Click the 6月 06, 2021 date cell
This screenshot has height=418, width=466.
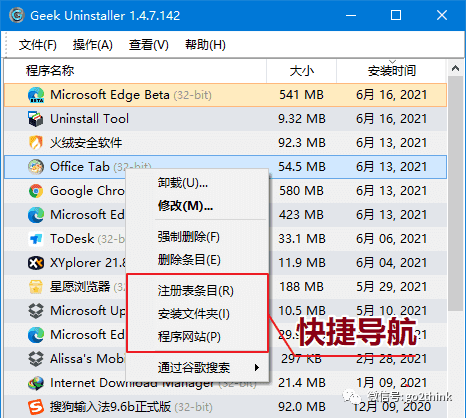[392, 239]
